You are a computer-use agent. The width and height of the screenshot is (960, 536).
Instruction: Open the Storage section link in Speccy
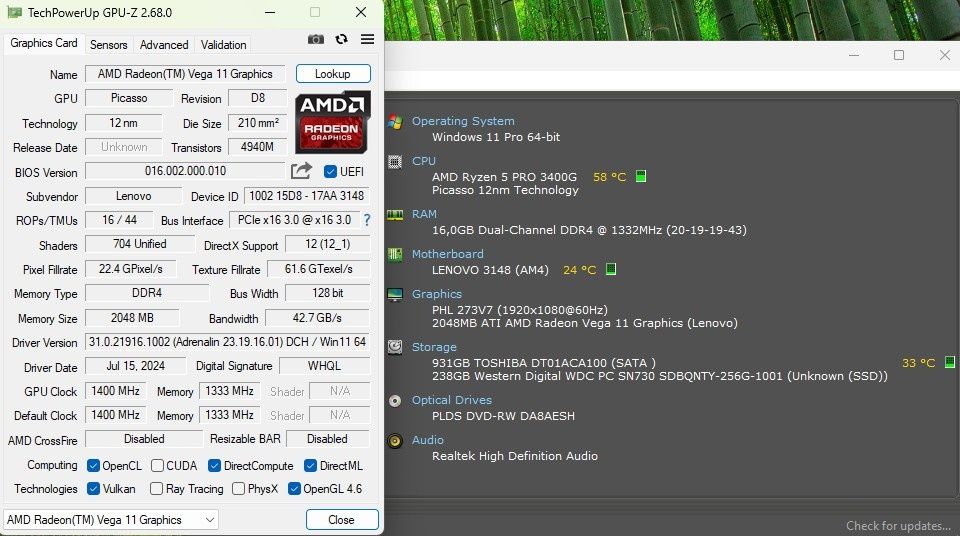[x=434, y=347]
